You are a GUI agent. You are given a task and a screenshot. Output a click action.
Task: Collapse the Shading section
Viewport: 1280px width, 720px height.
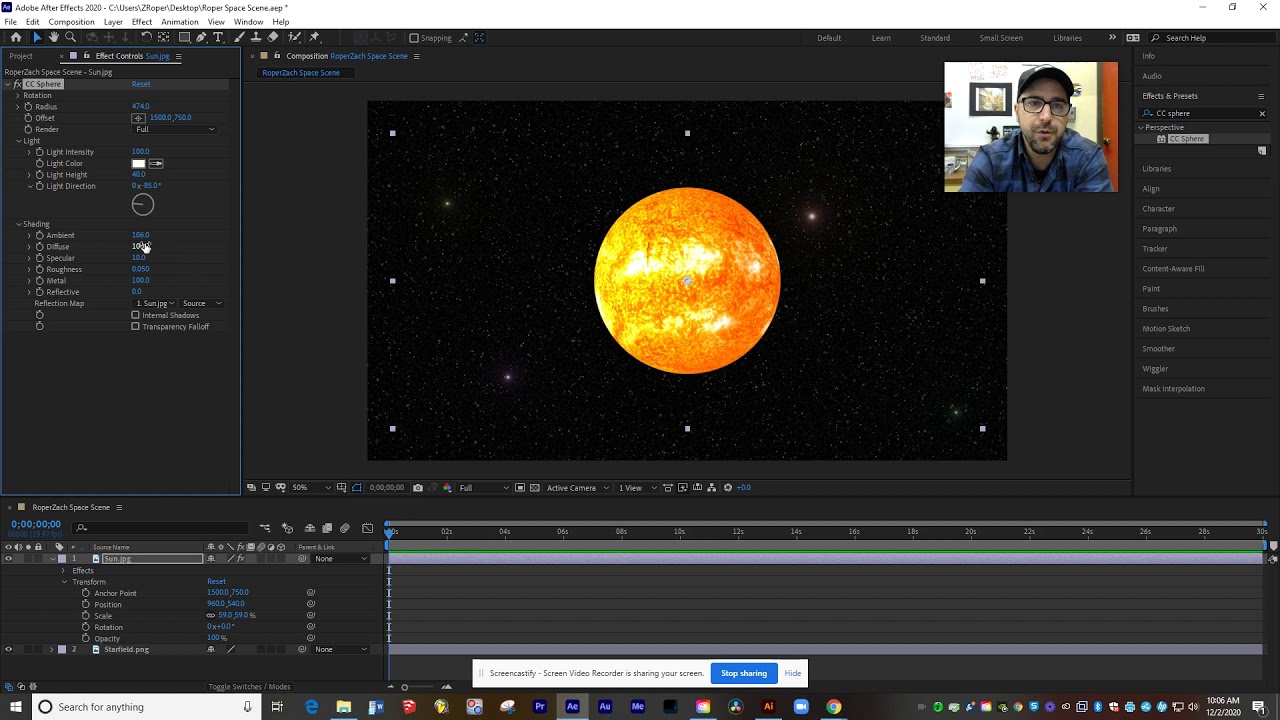(18, 224)
